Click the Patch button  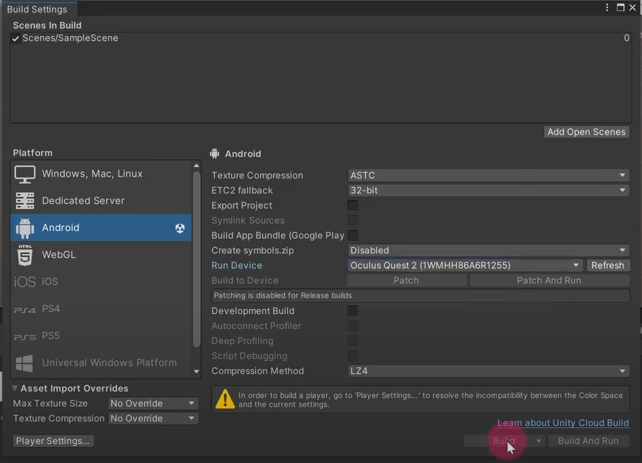tap(407, 280)
